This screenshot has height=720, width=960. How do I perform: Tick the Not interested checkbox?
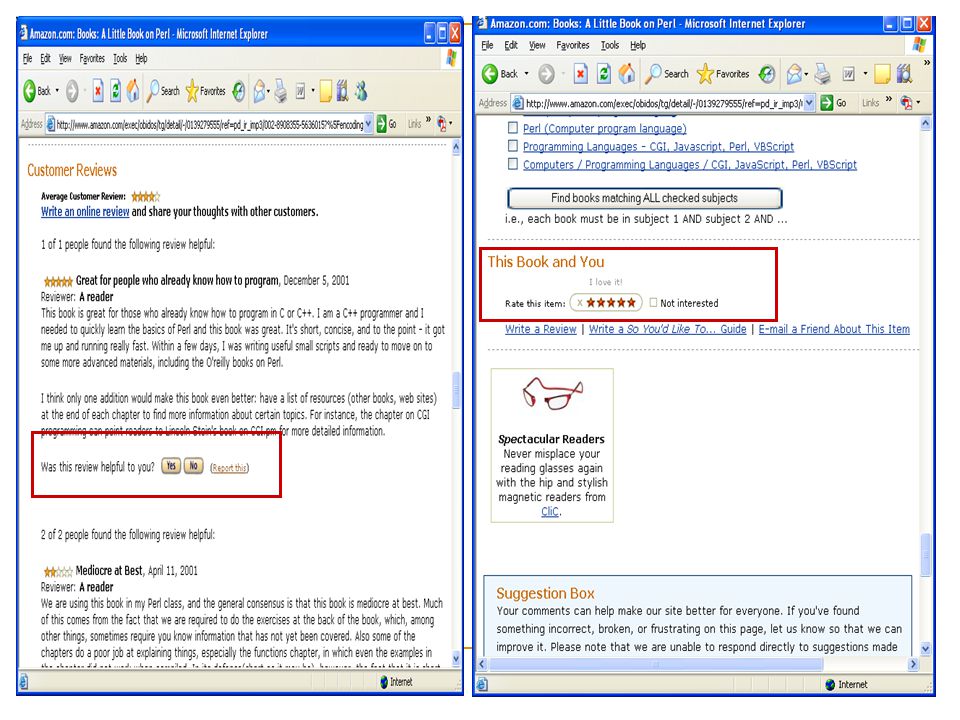[x=653, y=302]
